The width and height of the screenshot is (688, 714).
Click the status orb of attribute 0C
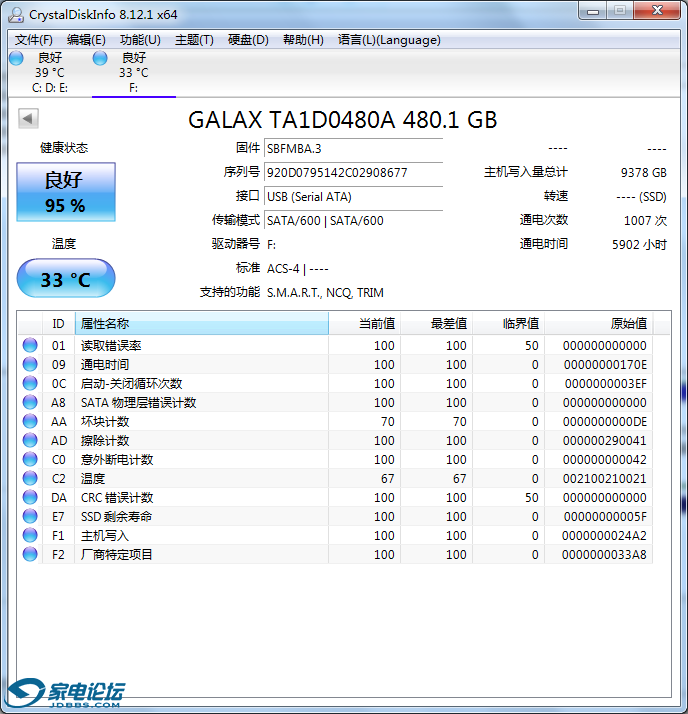click(x=30, y=383)
